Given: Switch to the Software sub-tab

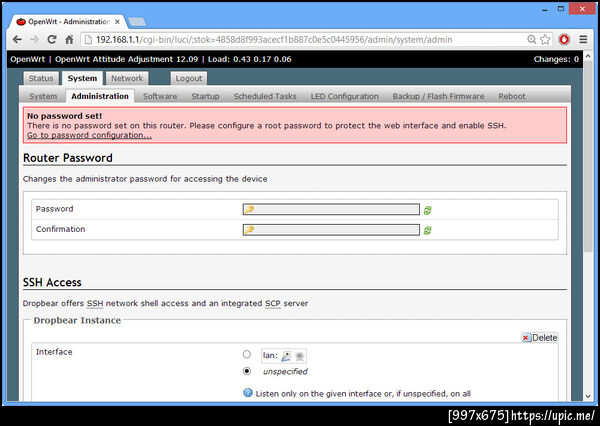Looking at the screenshot, I should (160, 96).
